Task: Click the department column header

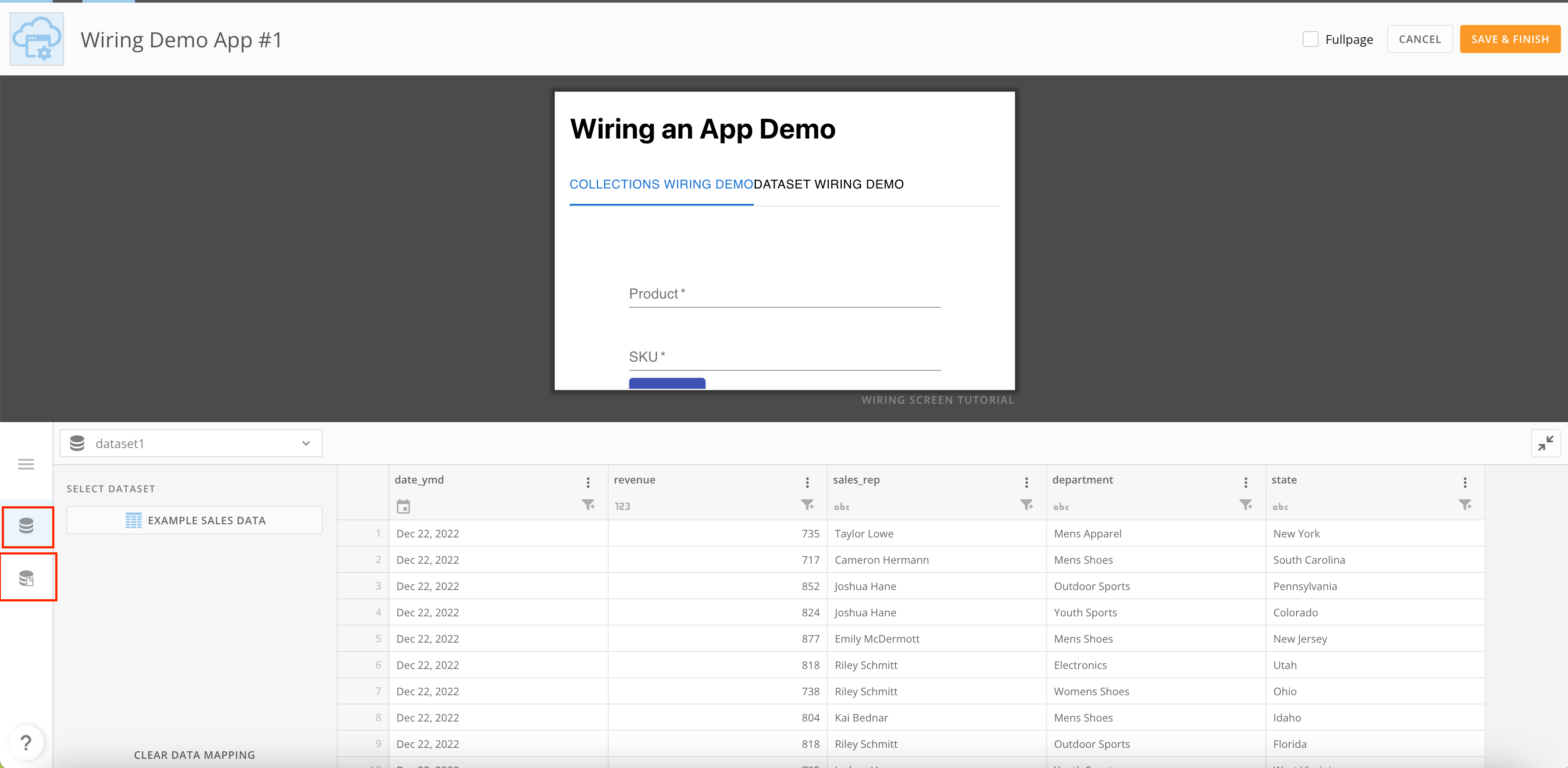Action: (1082, 480)
